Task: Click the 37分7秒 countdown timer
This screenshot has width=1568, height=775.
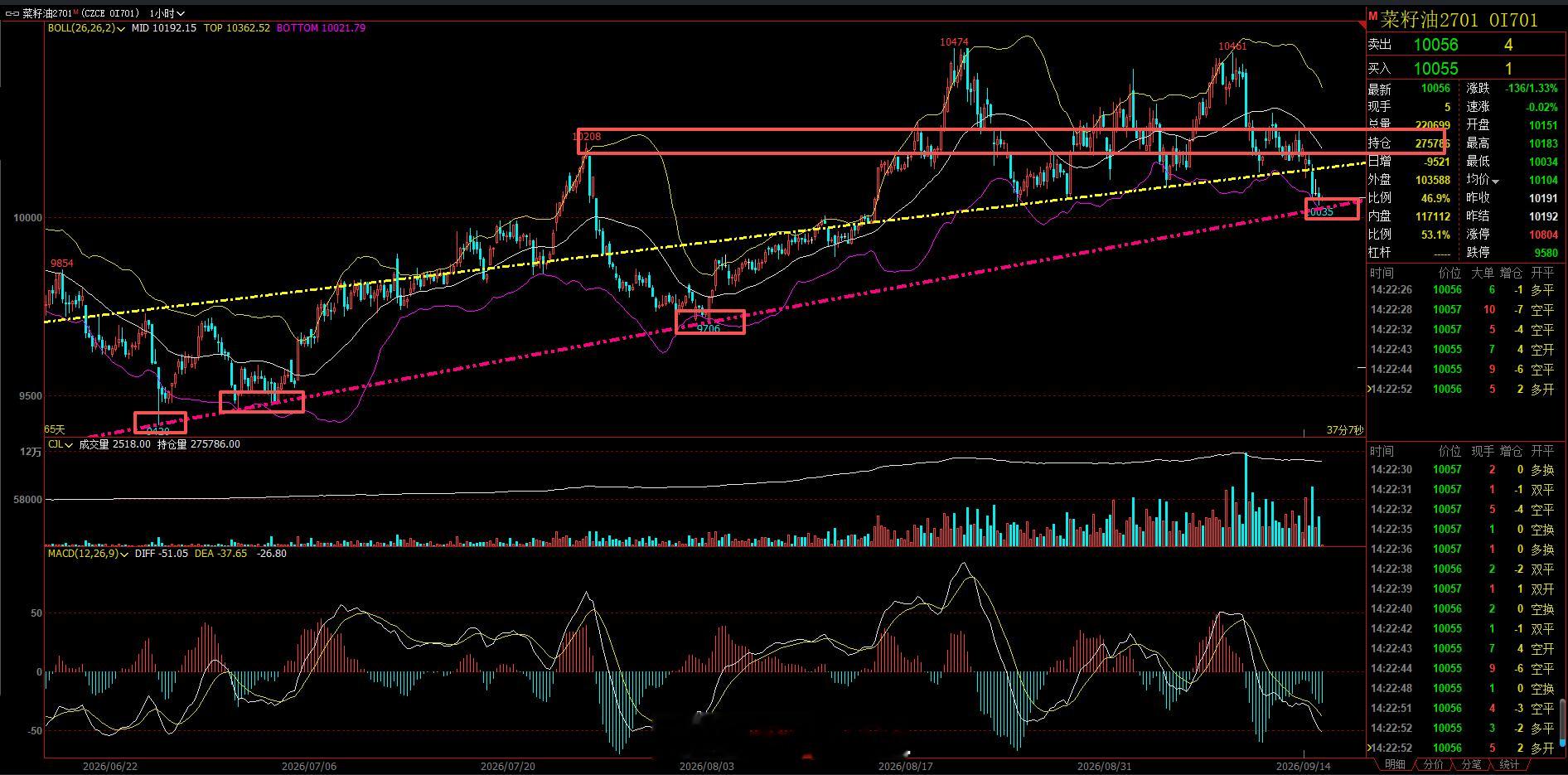Action: click(1344, 430)
